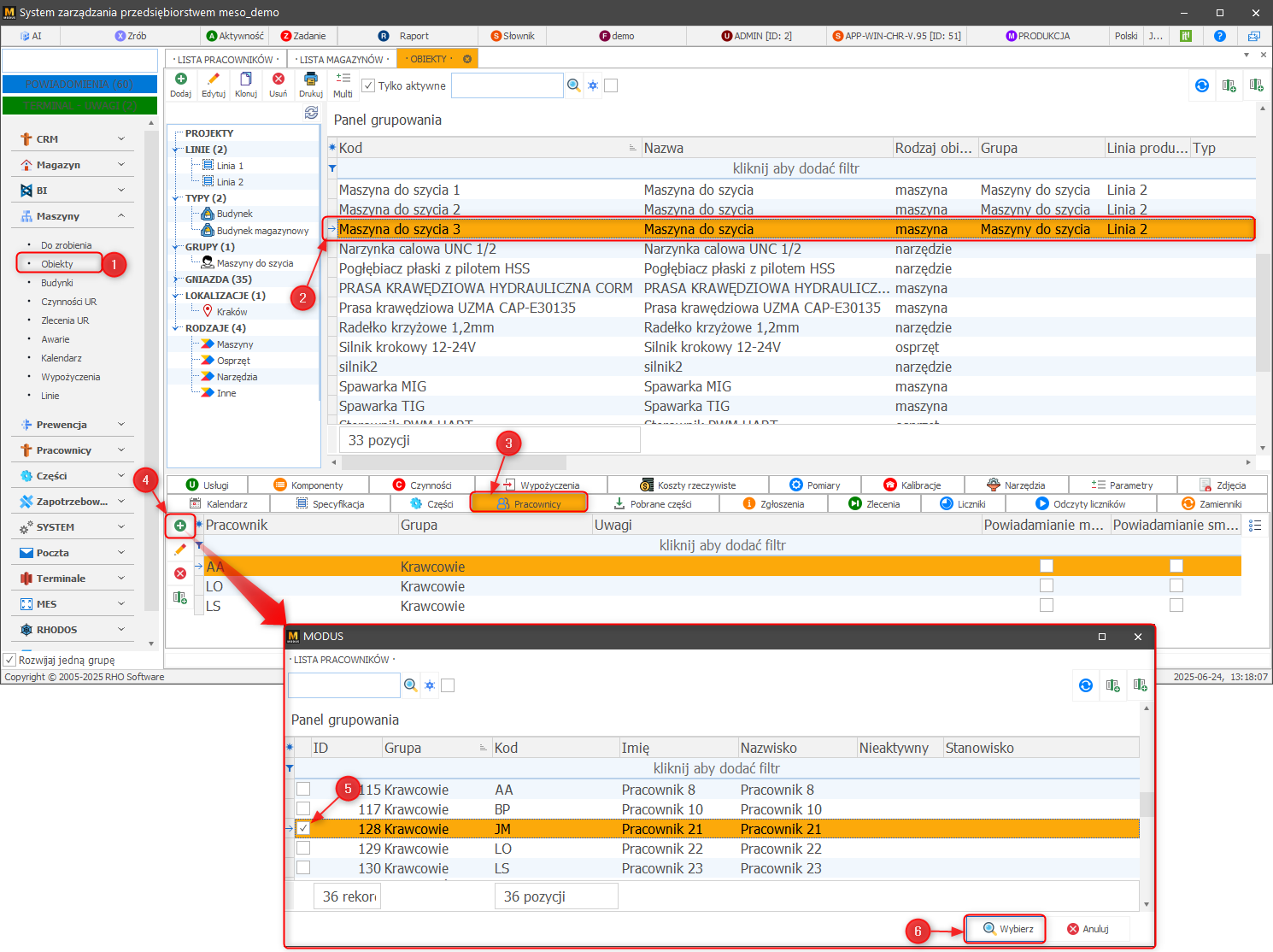
Task: Switch to LISTA MAGAZYNÓW tab
Action: (x=342, y=59)
